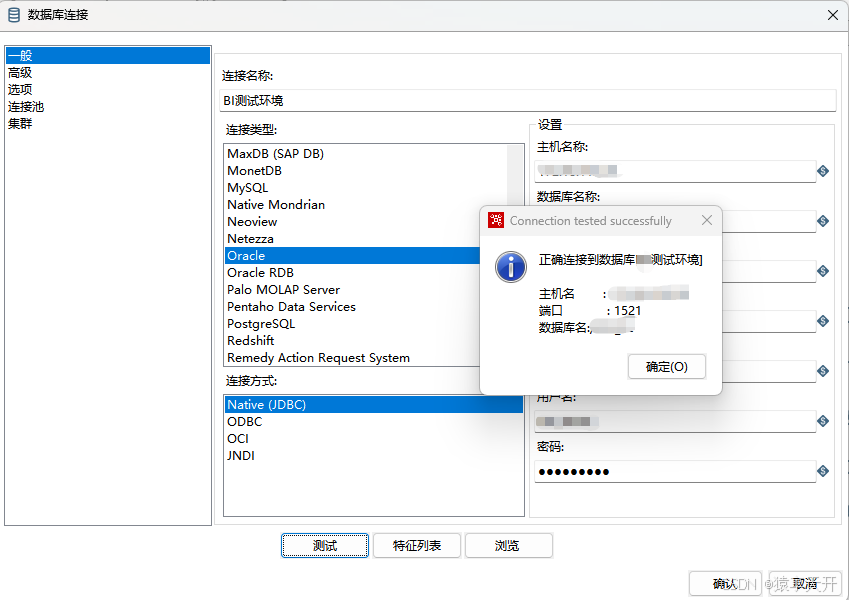Image resolution: width=849 pixels, height=600 pixels.
Task: Open the 特征列表 feature list
Action: pyautogui.click(x=417, y=545)
